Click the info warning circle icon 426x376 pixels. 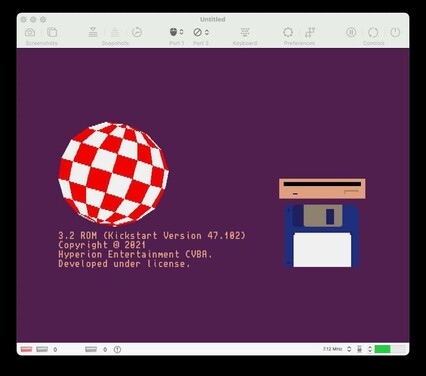pyautogui.click(x=117, y=349)
